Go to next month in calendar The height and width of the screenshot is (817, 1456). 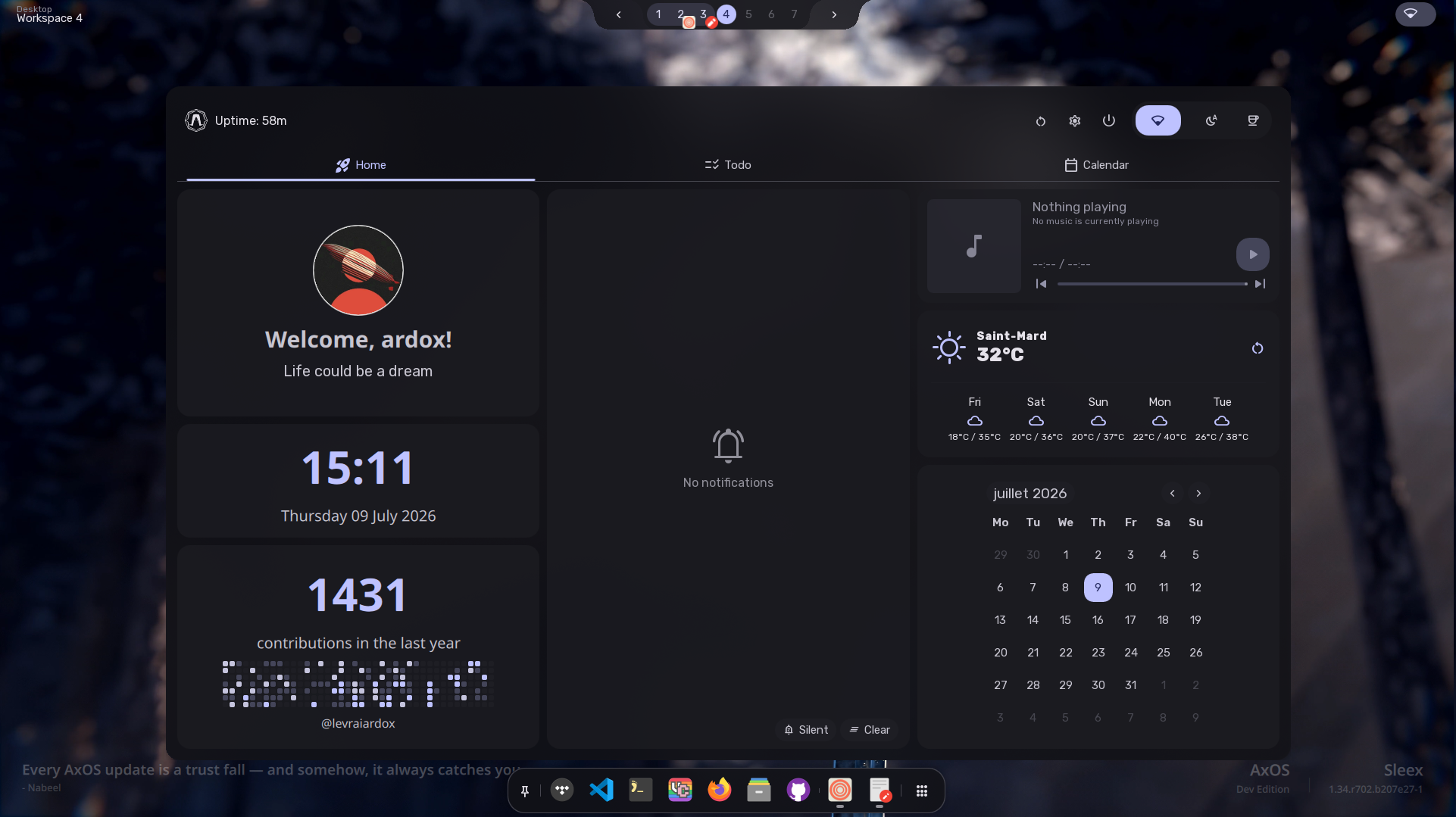1198,494
